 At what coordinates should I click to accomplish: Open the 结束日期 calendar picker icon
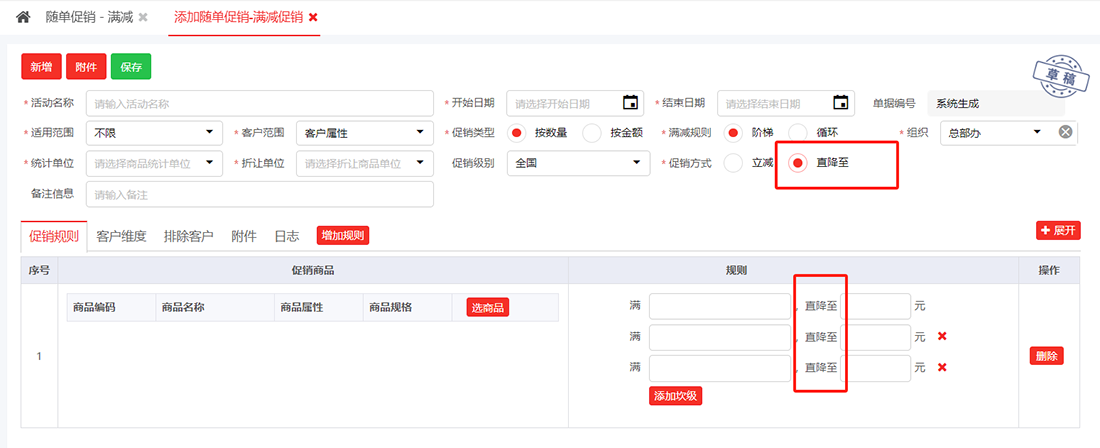840,103
